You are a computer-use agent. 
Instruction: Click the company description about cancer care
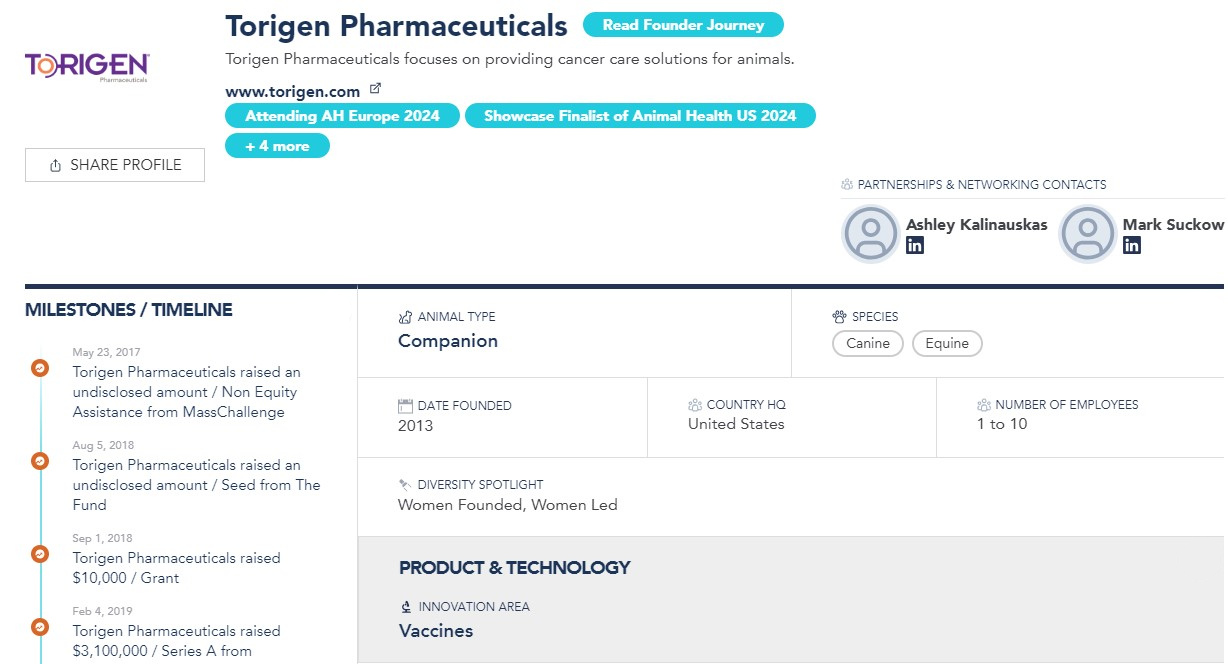coord(510,59)
